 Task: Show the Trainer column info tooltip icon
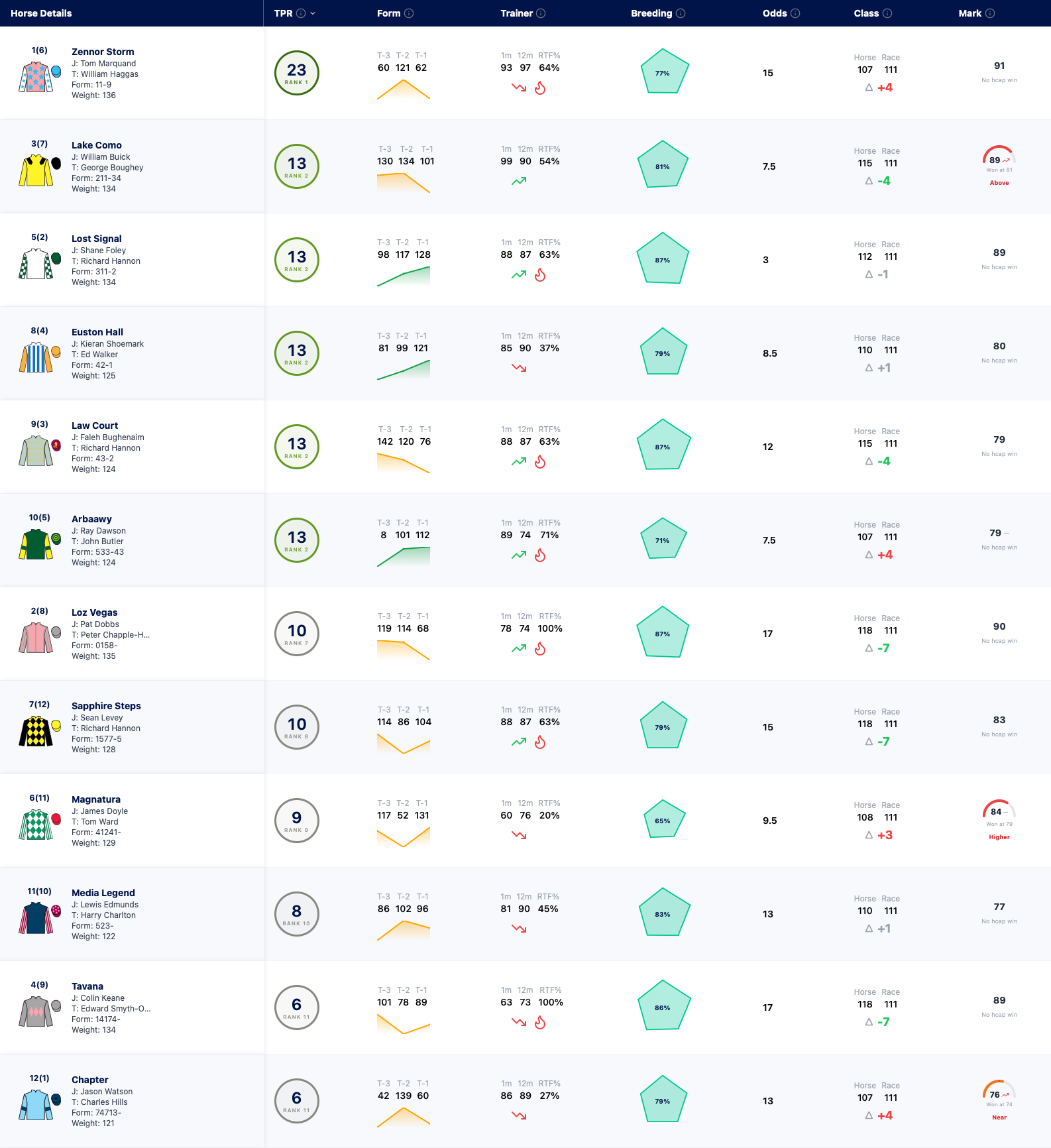coord(541,13)
